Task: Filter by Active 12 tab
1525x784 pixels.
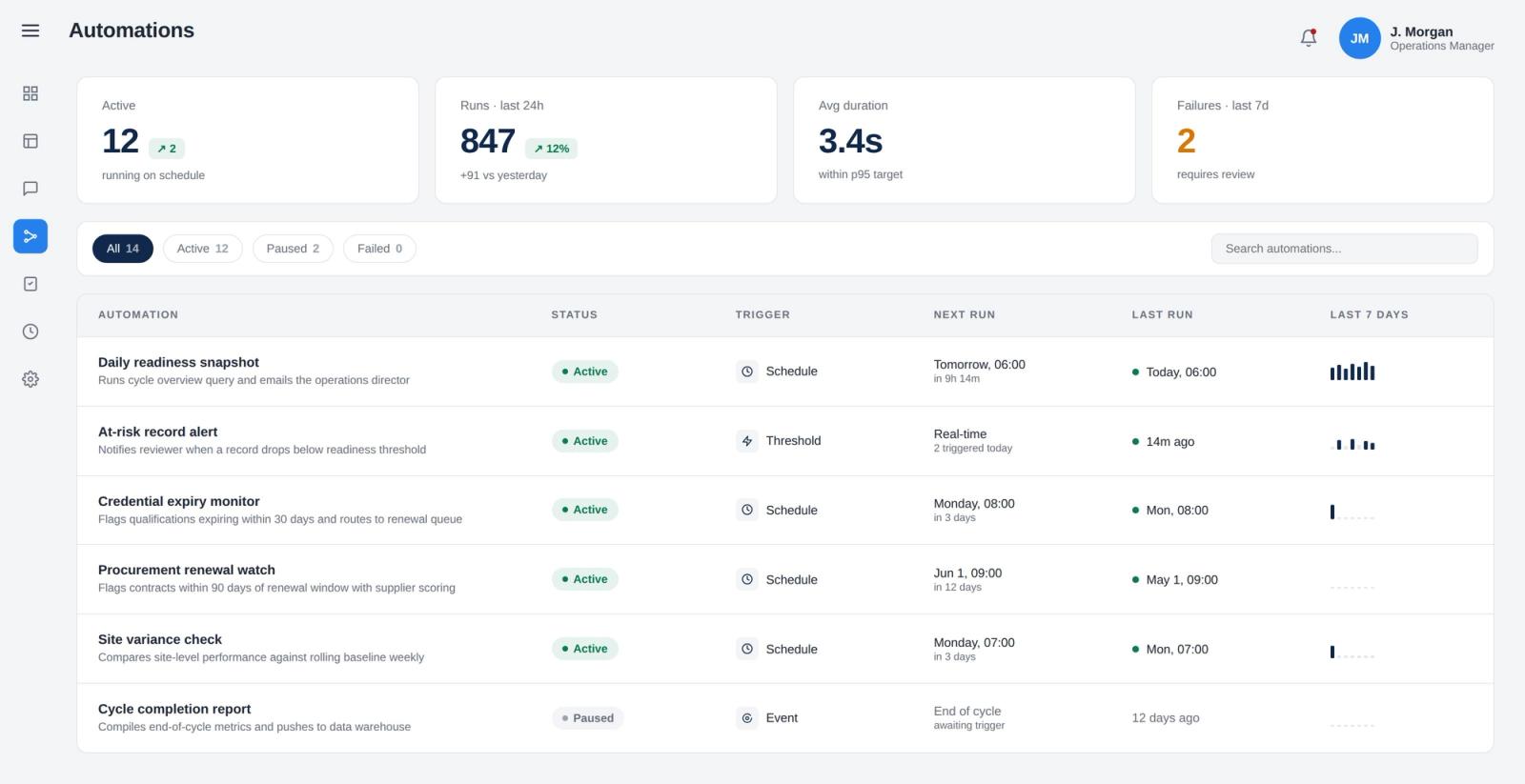Action: coord(203,249)
